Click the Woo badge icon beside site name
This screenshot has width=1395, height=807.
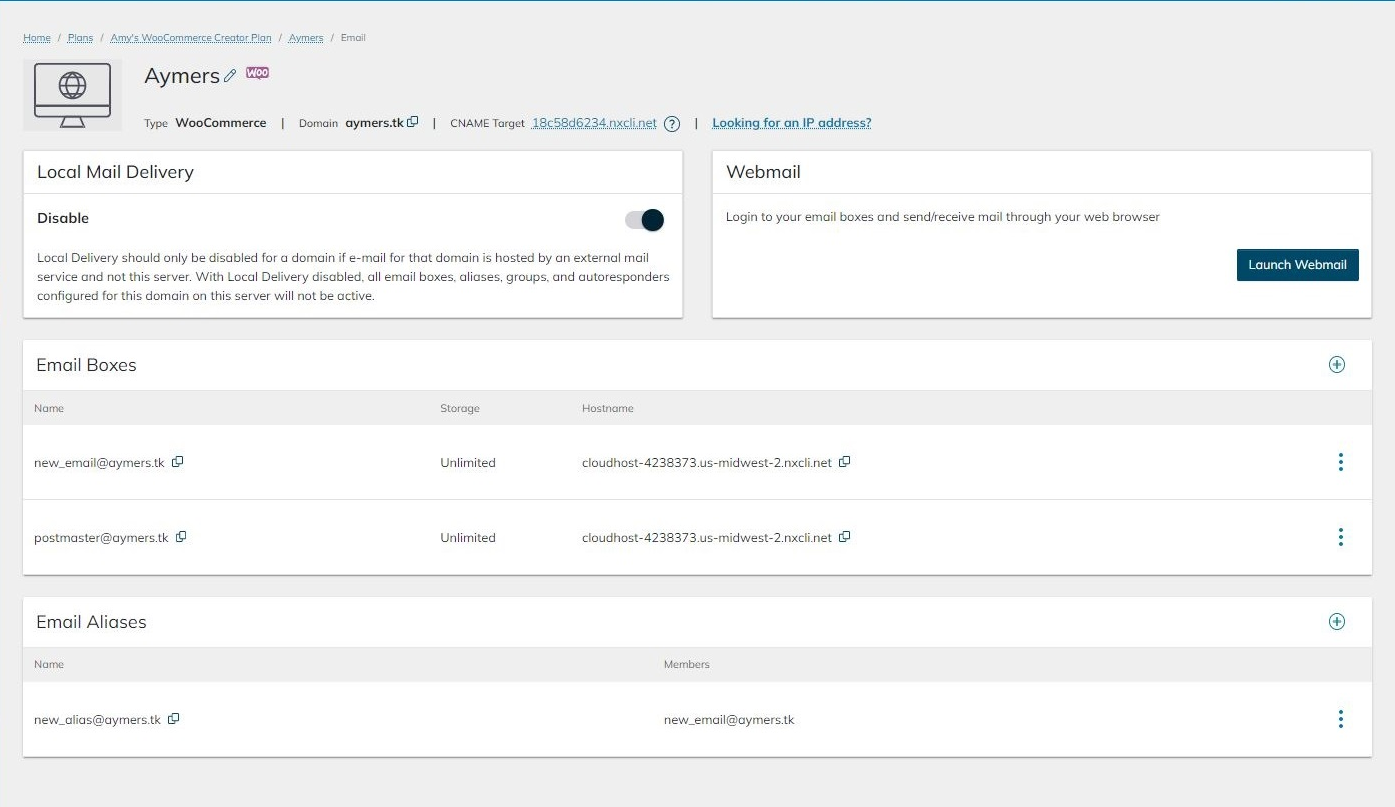click(x=257, y=73)
